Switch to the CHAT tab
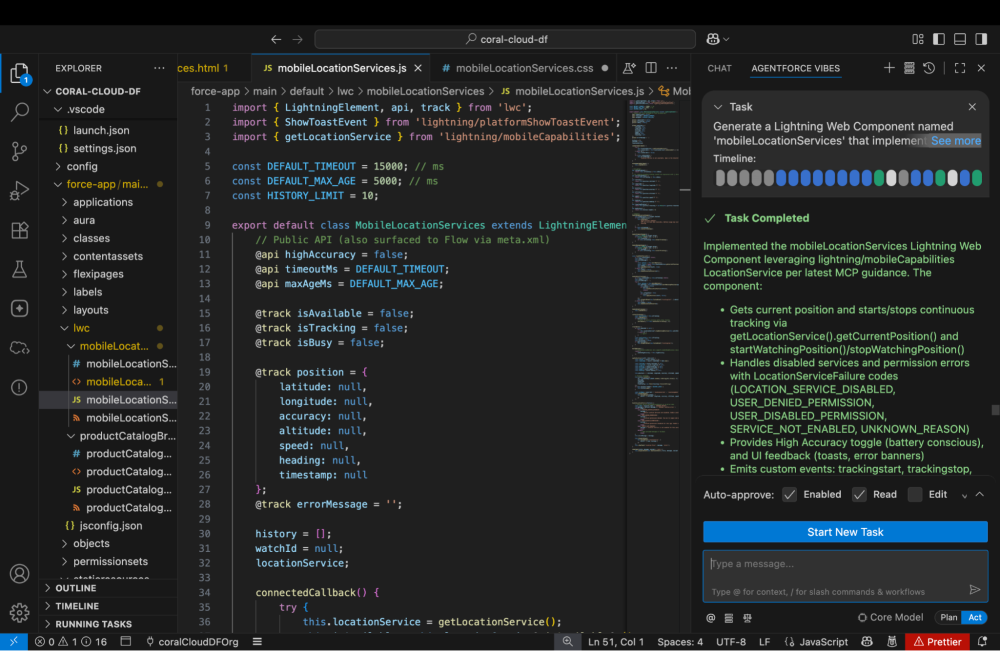This screenshot has height=651, width=1000. coord(718,68)
